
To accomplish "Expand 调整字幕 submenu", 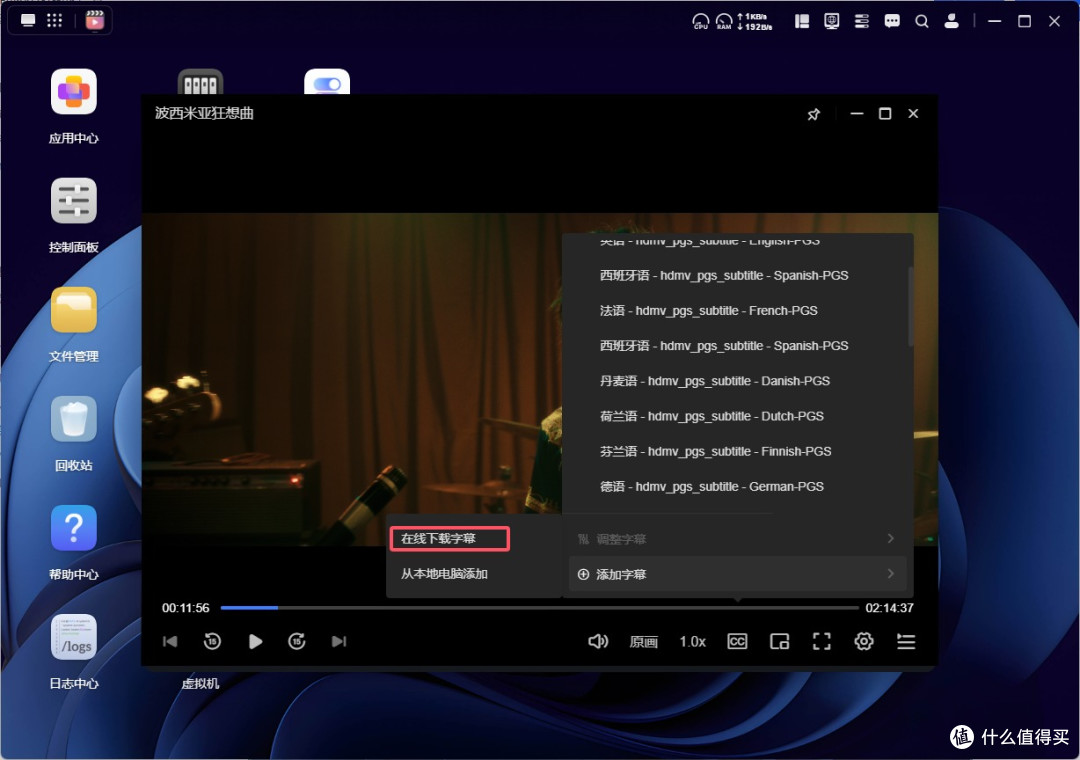I will (x=738, y=539).
